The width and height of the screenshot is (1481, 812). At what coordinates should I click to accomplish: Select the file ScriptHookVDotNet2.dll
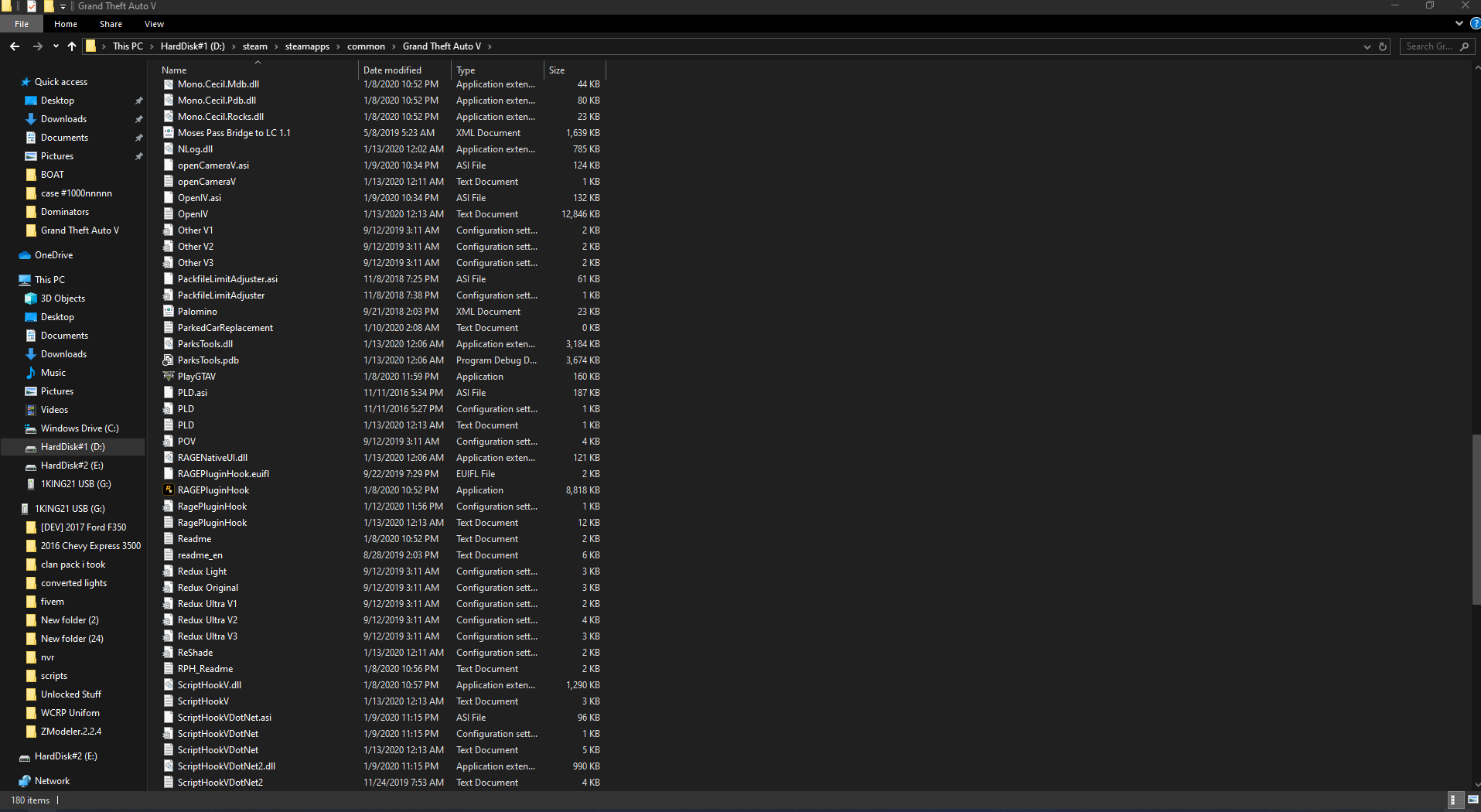point(227,766)
